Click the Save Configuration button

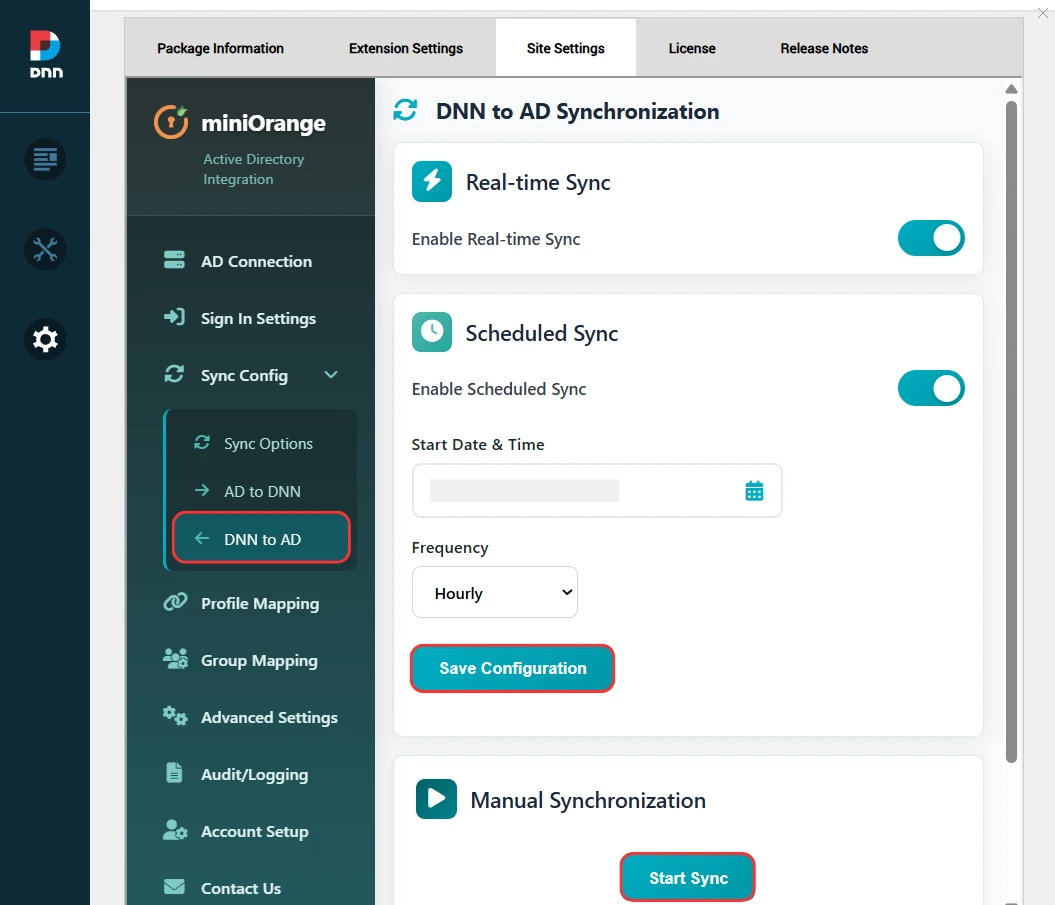point(512,668)
